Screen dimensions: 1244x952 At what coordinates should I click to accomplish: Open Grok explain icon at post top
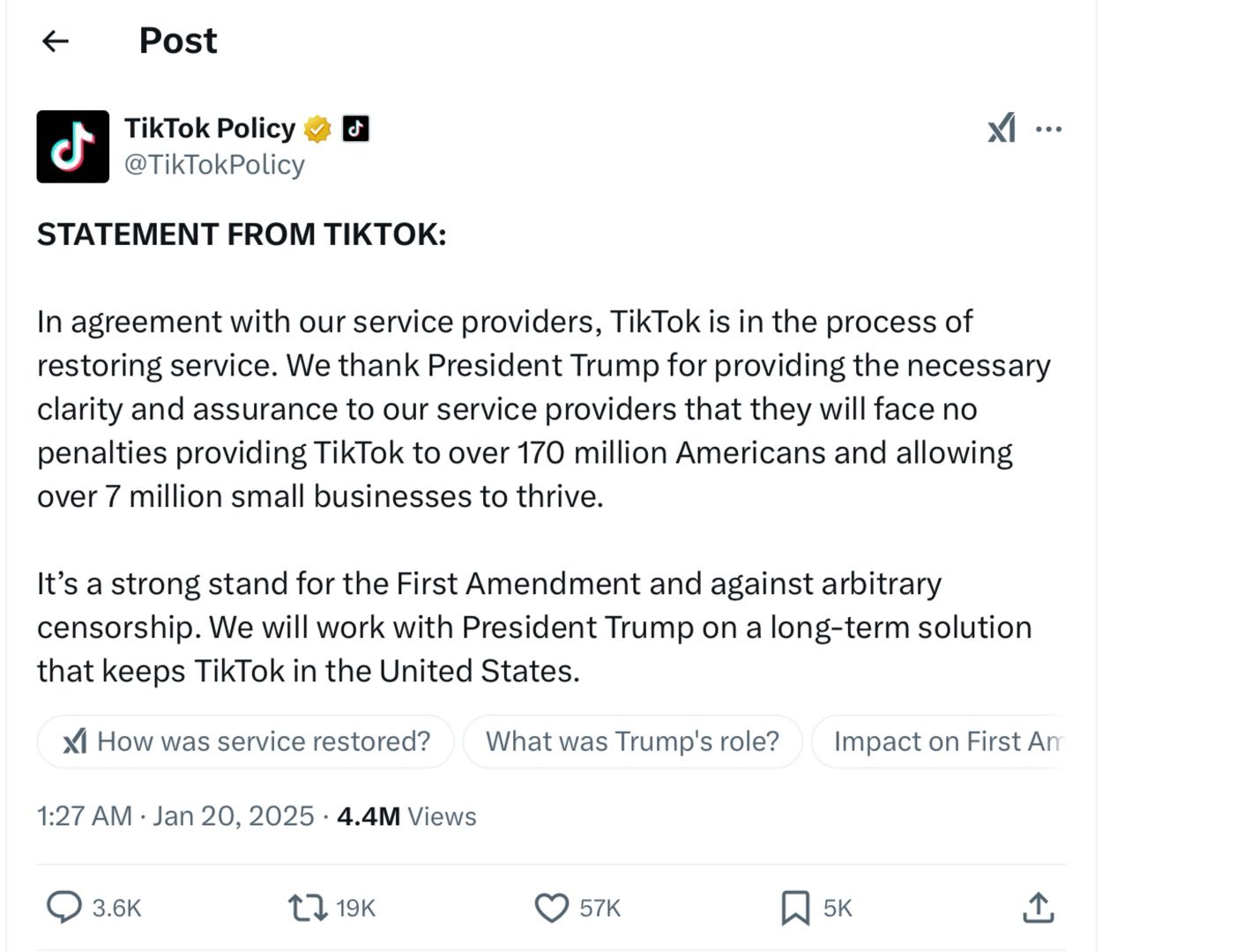(1002, 129)
